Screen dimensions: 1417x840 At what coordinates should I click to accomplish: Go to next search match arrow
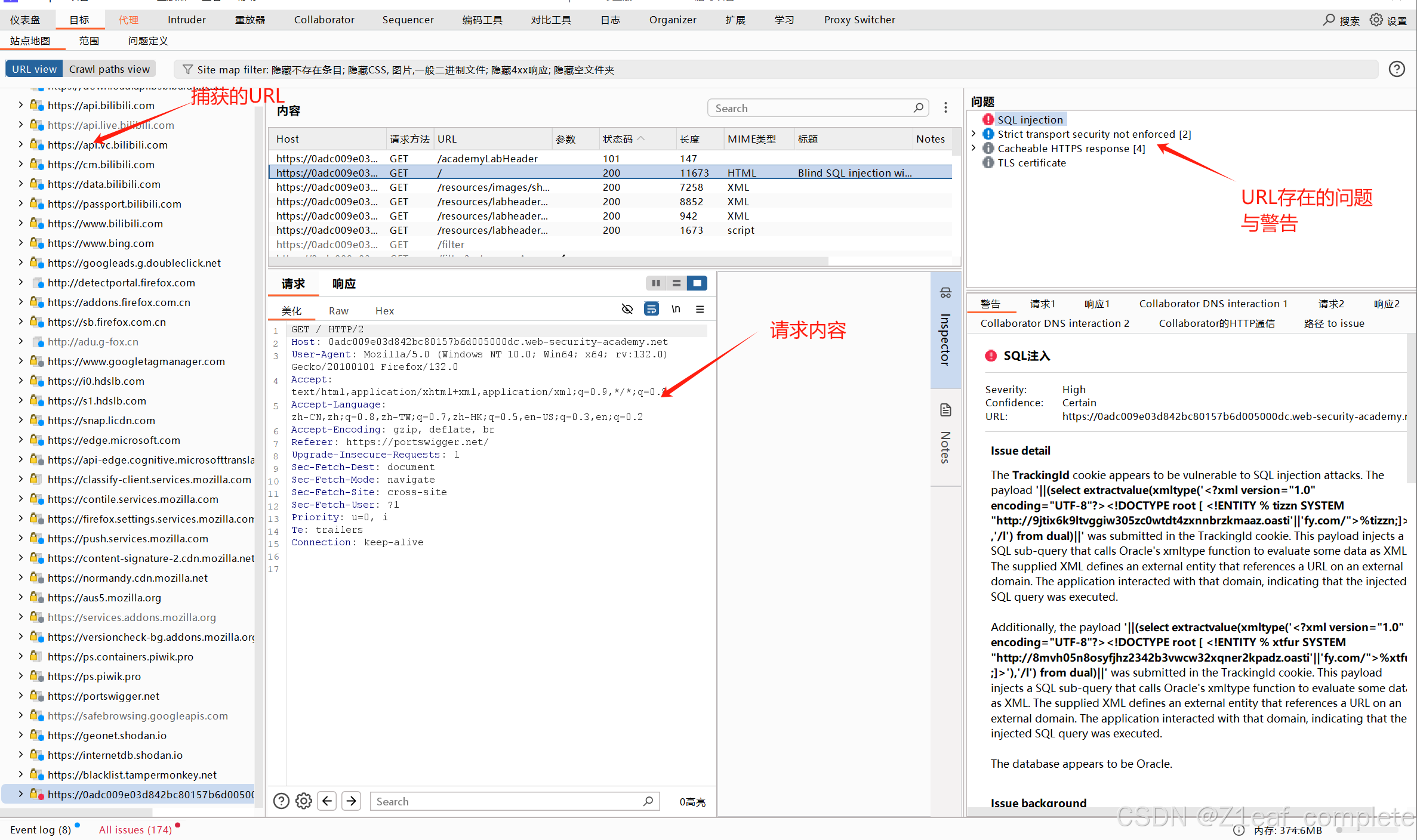(352, 801)
